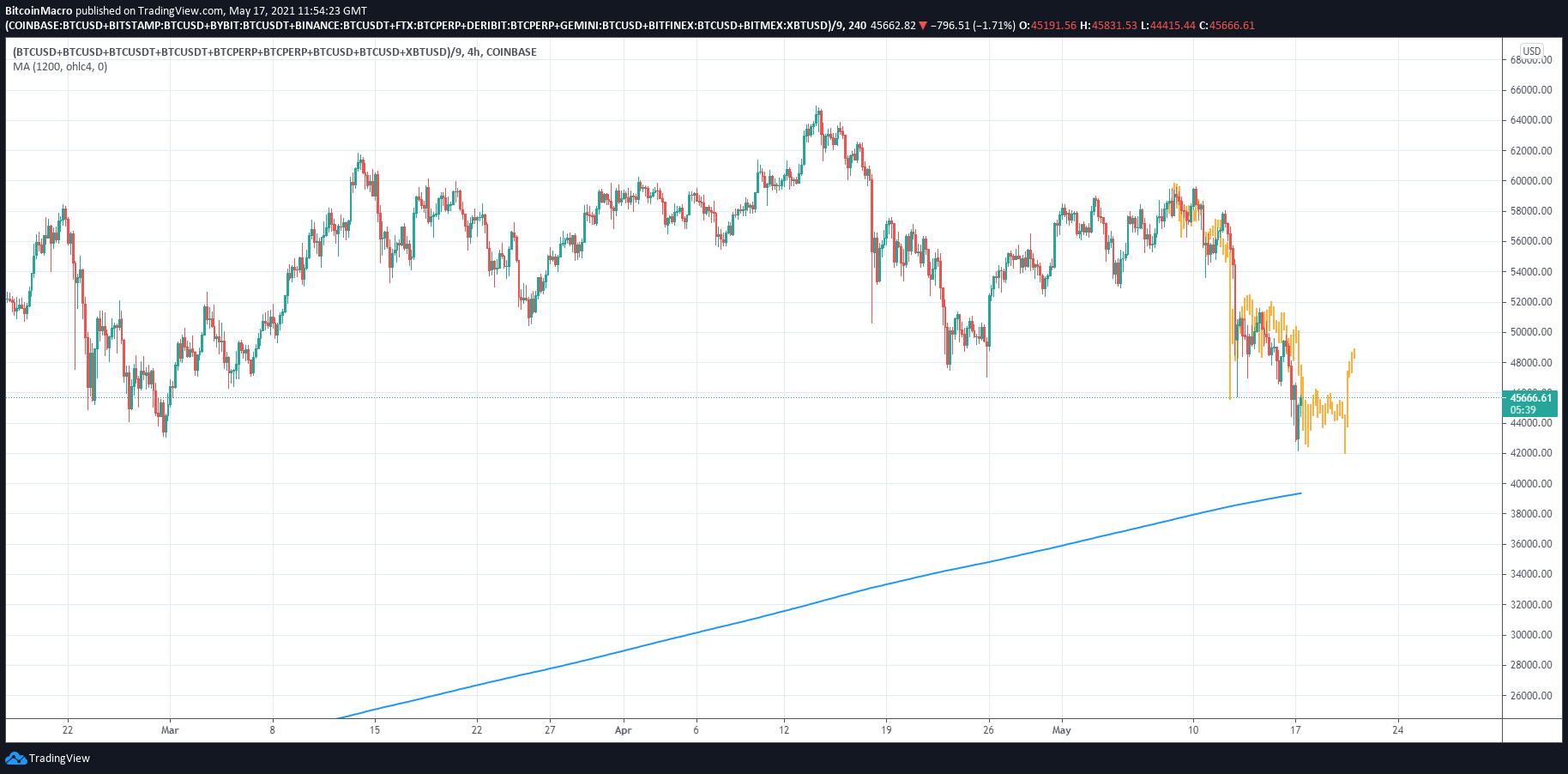Click the 8 date label on time axis
Screen dimensions: 1568x774
[273, 730]
